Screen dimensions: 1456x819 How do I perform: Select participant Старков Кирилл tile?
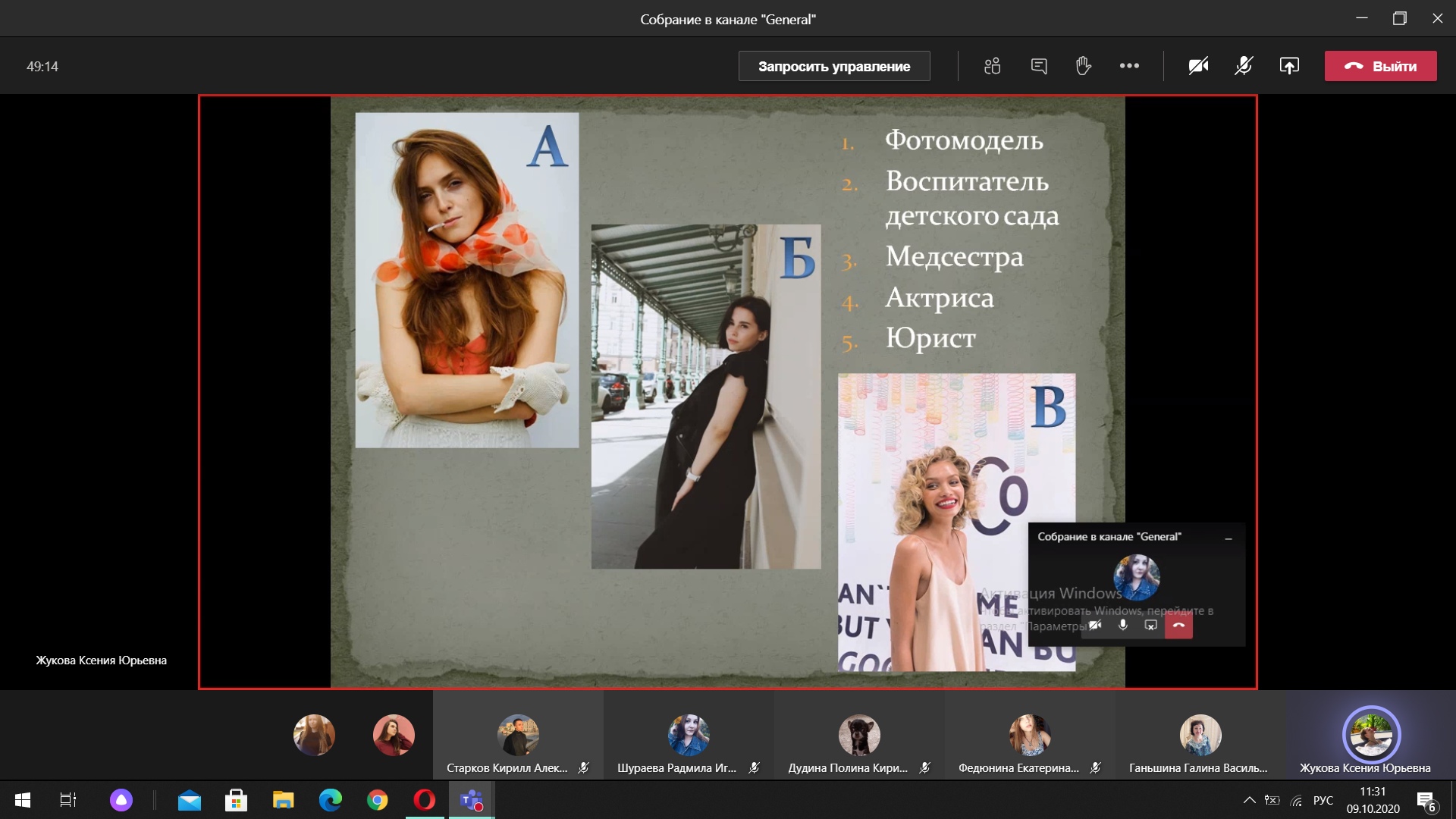518,736
